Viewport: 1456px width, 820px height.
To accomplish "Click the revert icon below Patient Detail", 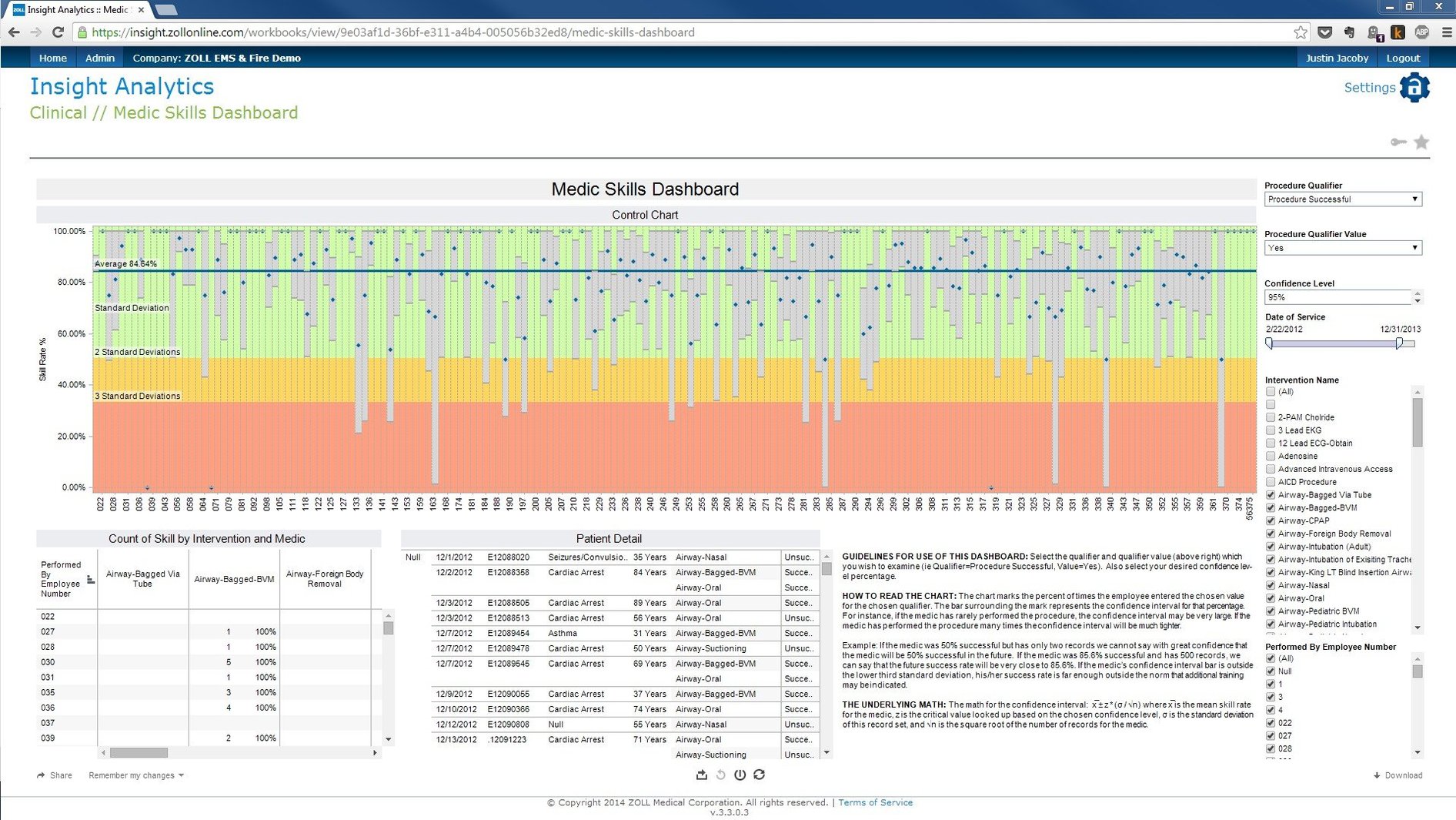I will tap(720, 775).
